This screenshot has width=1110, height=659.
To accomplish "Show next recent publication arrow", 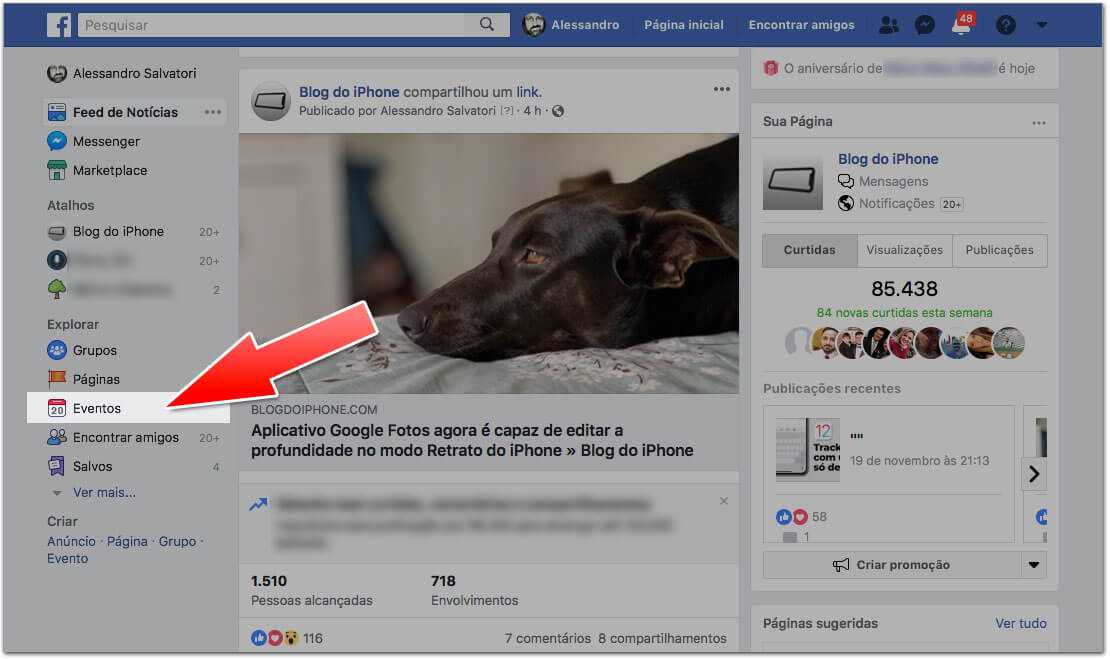I will 1034,473.
